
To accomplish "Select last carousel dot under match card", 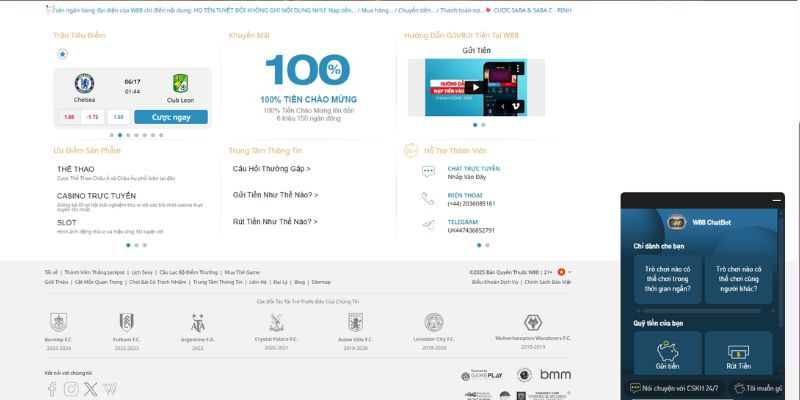I will pos(161,135).
